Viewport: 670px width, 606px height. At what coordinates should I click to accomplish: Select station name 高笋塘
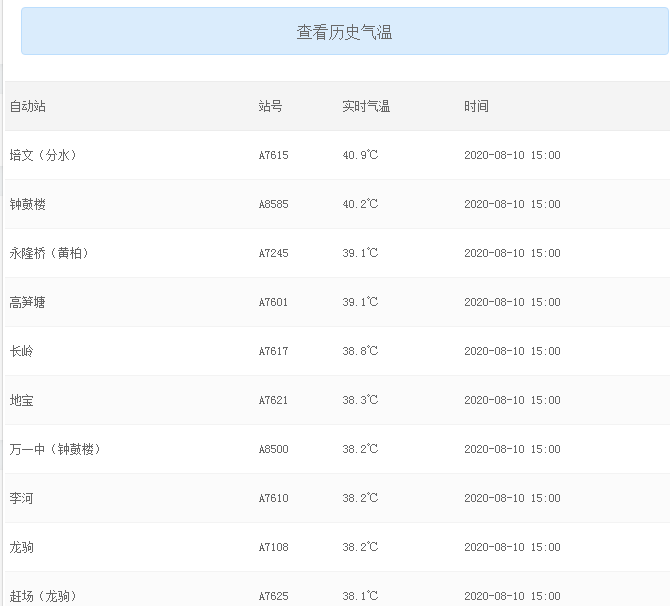(x=28, y=302)
